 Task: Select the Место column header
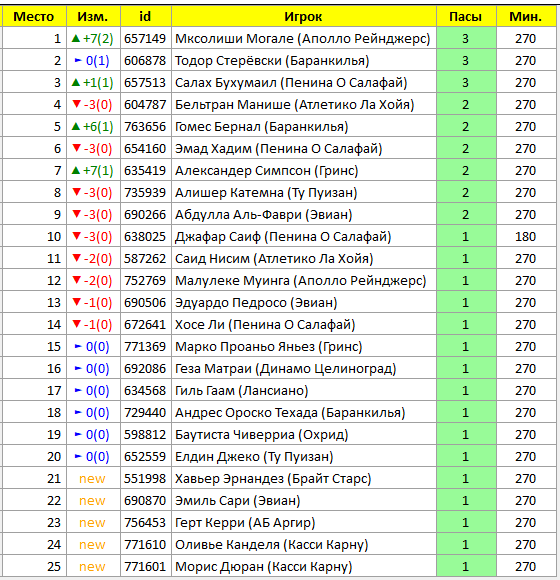tap(34, 17)
